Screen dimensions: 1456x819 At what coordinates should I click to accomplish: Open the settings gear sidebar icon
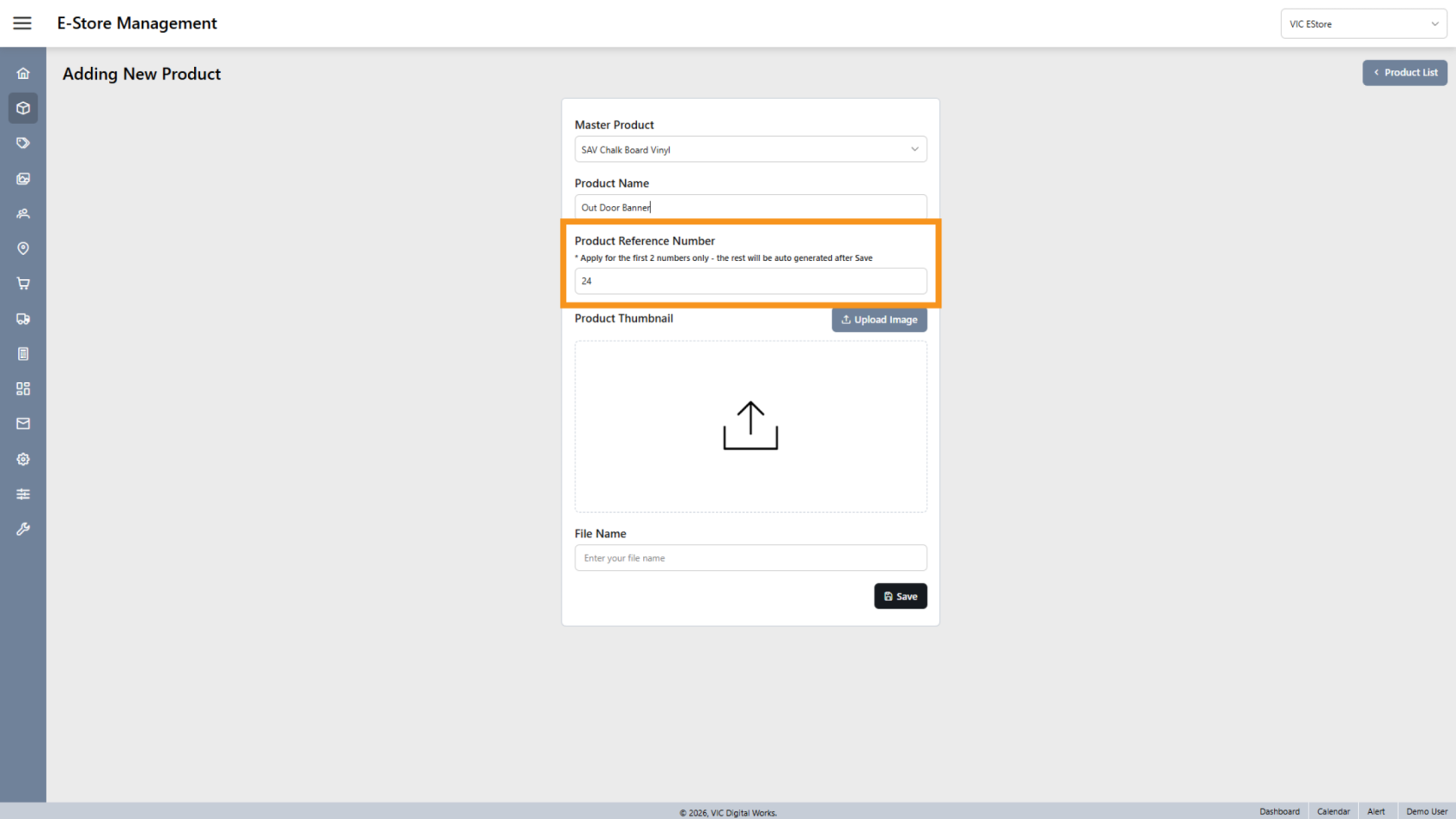(23, 459)
